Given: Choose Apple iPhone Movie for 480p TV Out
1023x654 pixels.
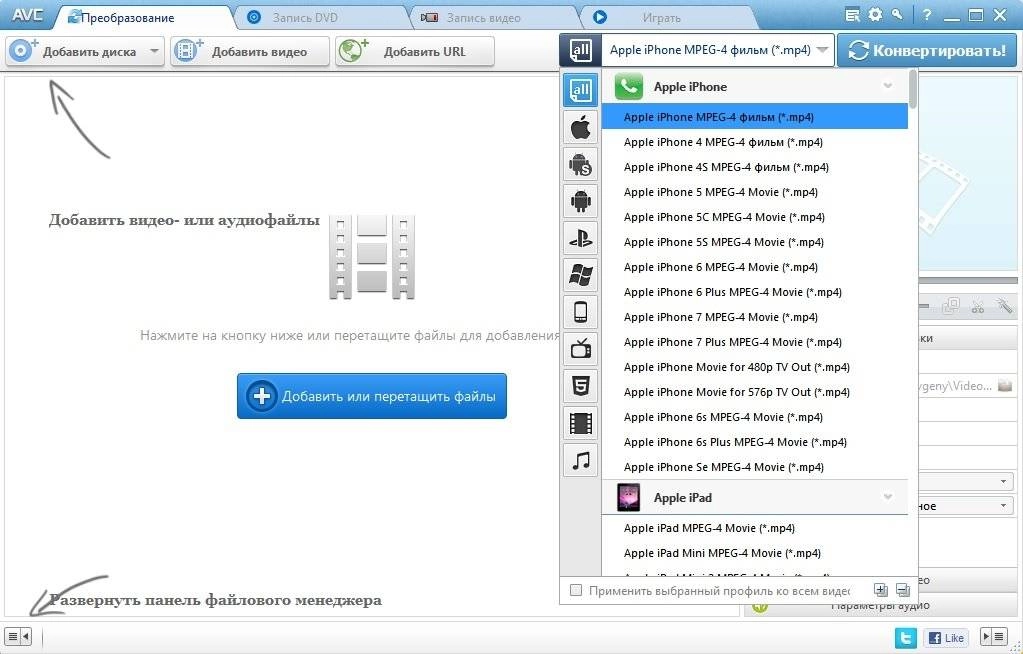Looking at the screenshot, I should tap(754, 367).
